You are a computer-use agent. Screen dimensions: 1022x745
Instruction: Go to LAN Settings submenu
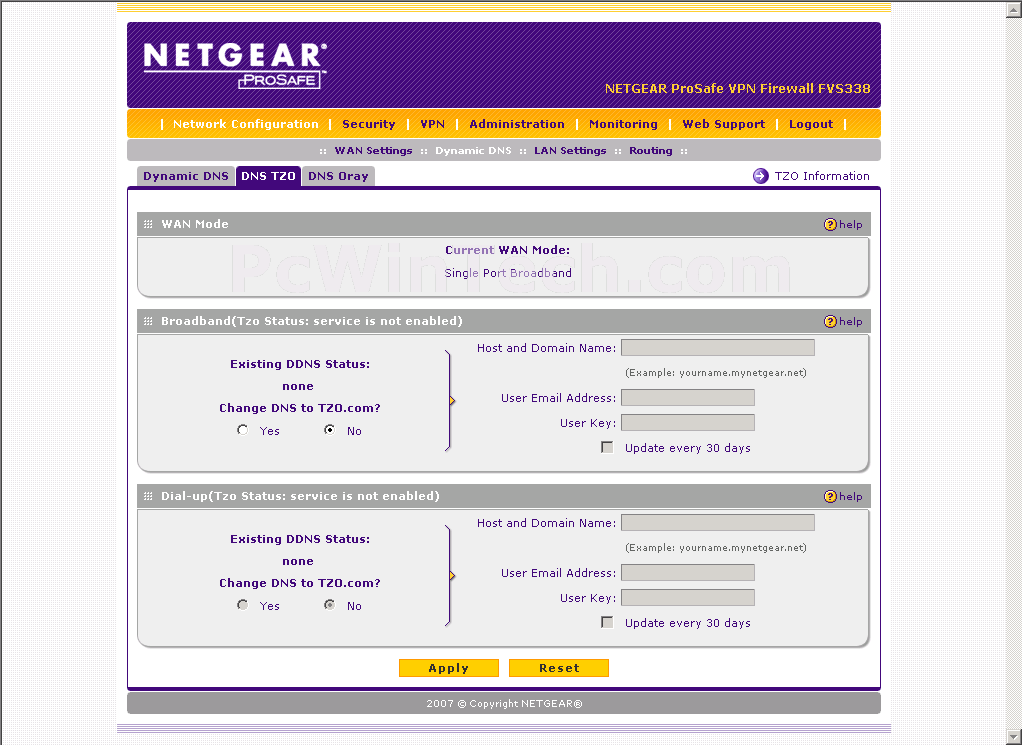tap(570, 151)
